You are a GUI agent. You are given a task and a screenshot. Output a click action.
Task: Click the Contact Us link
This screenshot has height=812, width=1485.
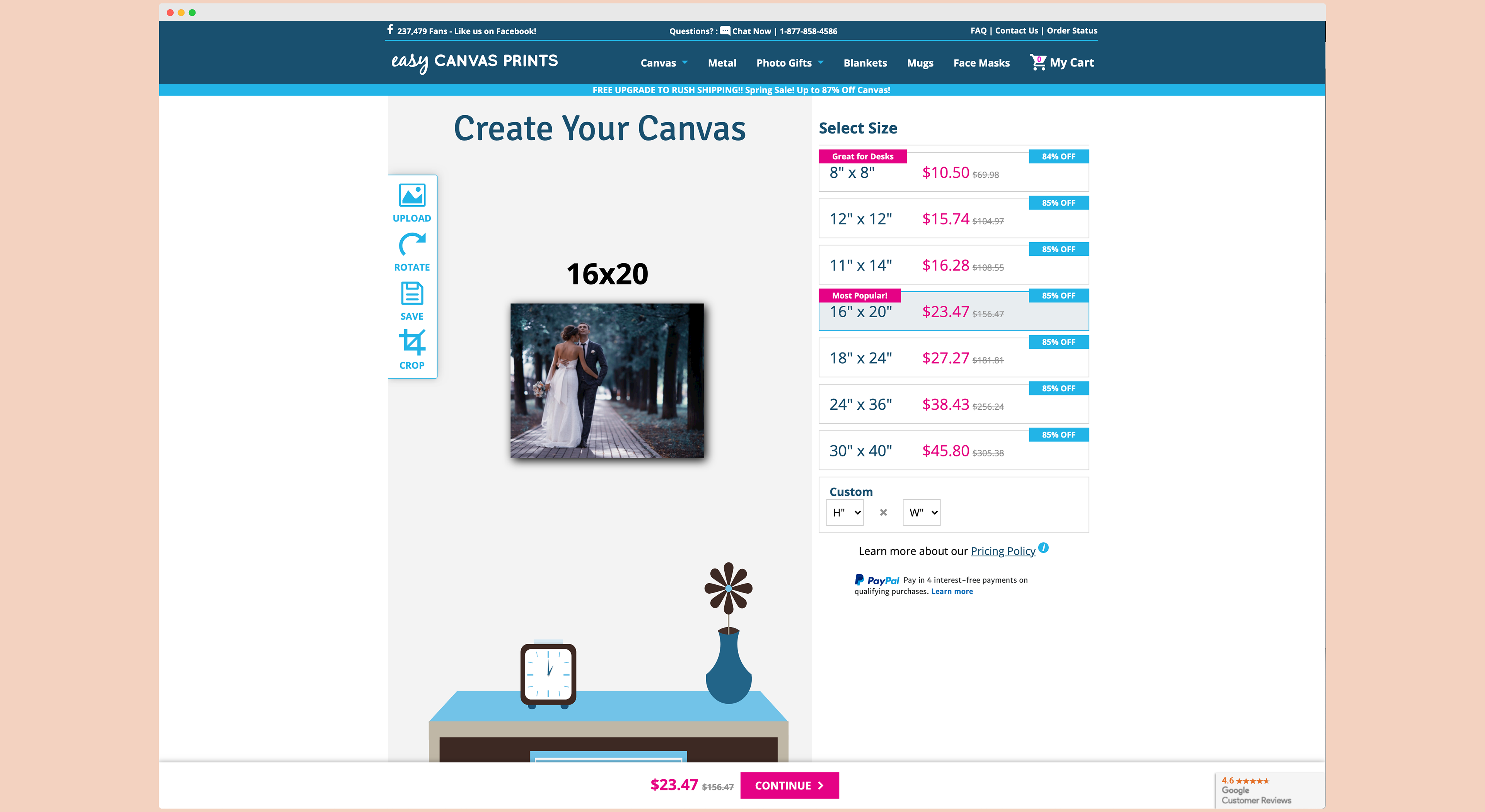[x=1016, y=31]
